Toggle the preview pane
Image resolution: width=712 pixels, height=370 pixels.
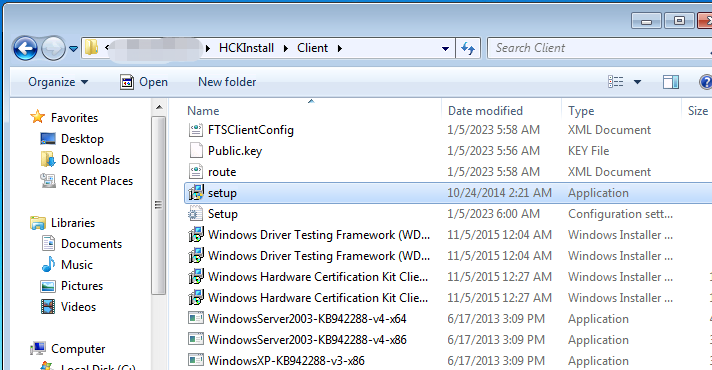671,82
